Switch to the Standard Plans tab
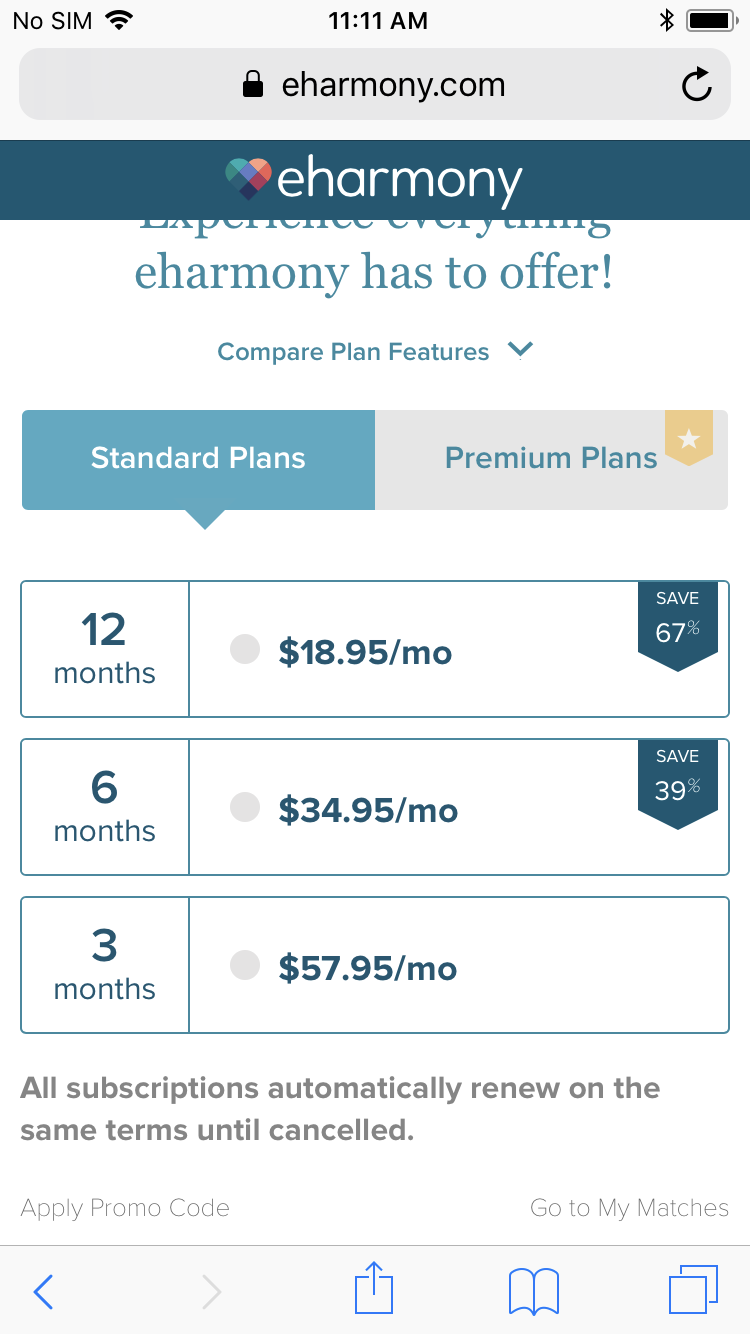750x1334 pixels. 198,459
